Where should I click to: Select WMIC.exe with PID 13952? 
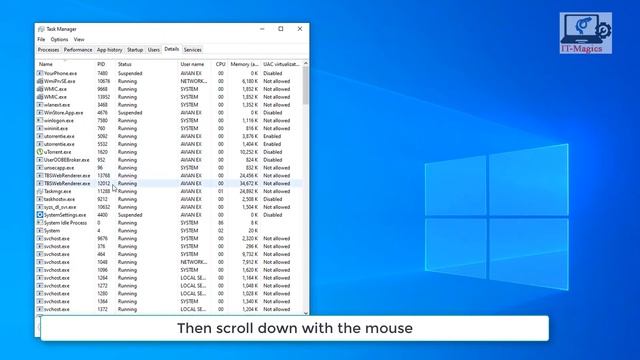click(55, 97)
